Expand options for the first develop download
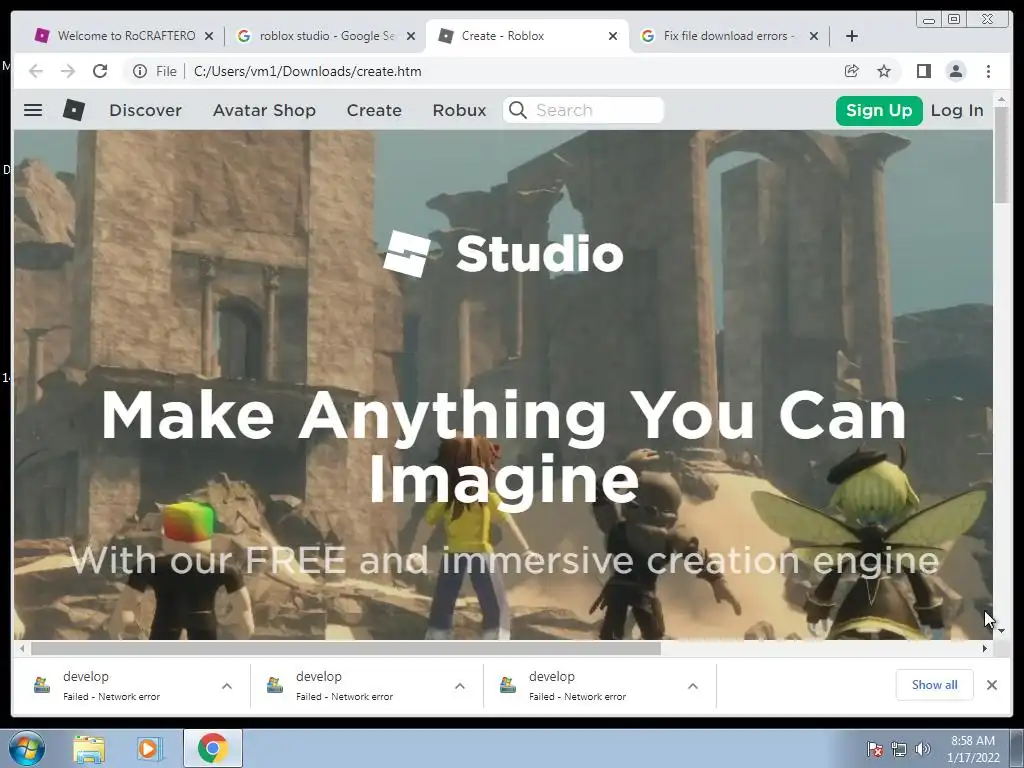Screen dimensions: 1024x768 pyautogui.click(x=227, y=686)
